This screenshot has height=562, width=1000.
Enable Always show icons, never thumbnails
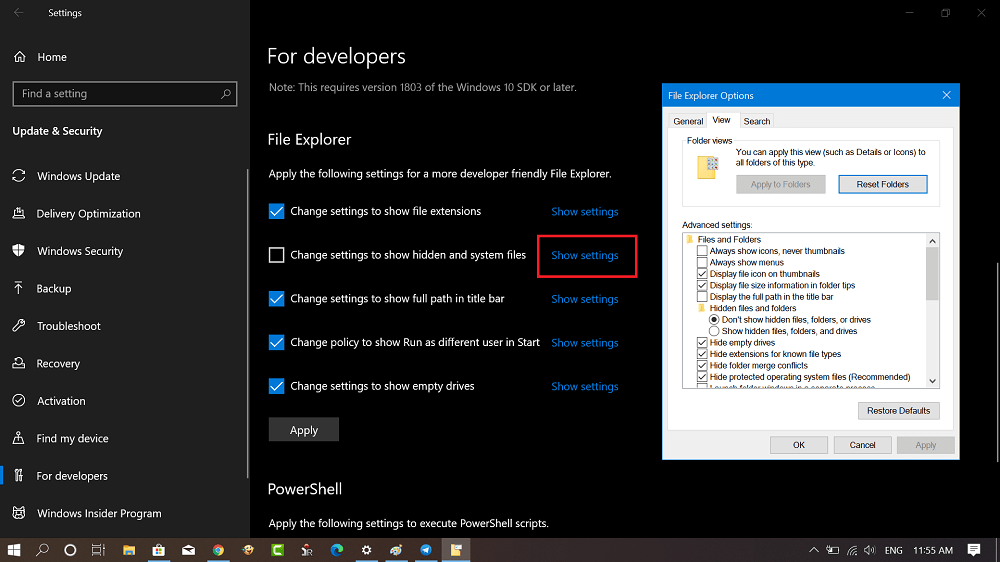(x=702, y=251)
